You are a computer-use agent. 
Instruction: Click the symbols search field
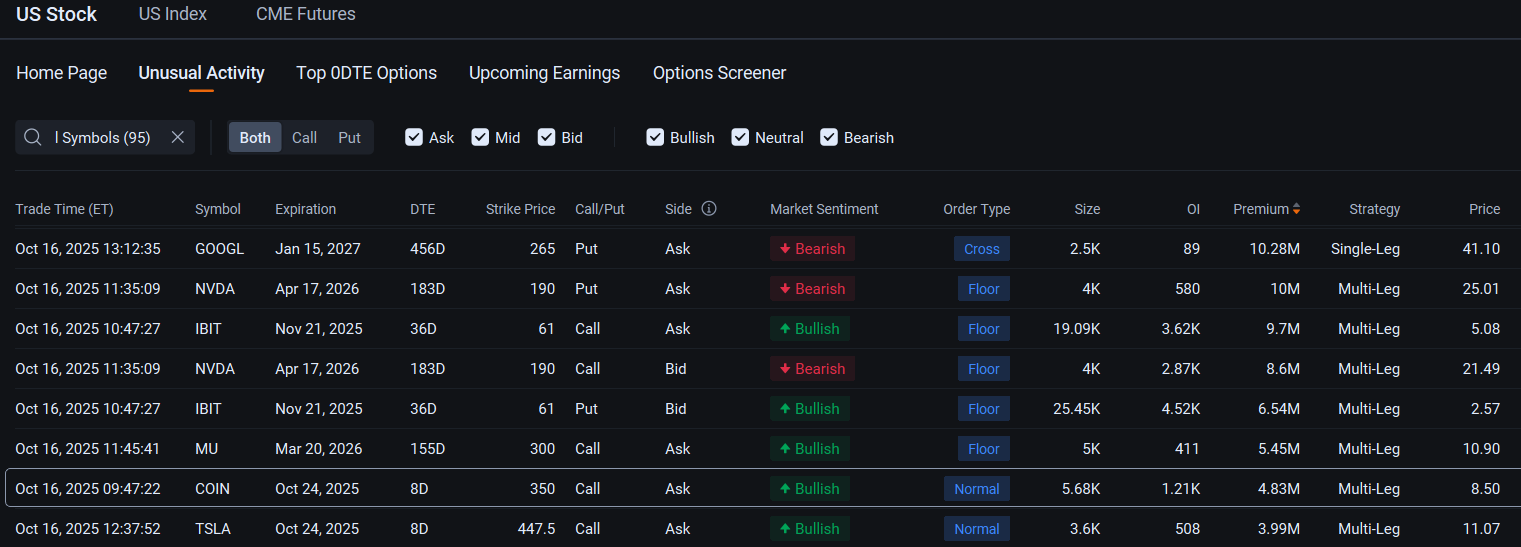(105, 138)
